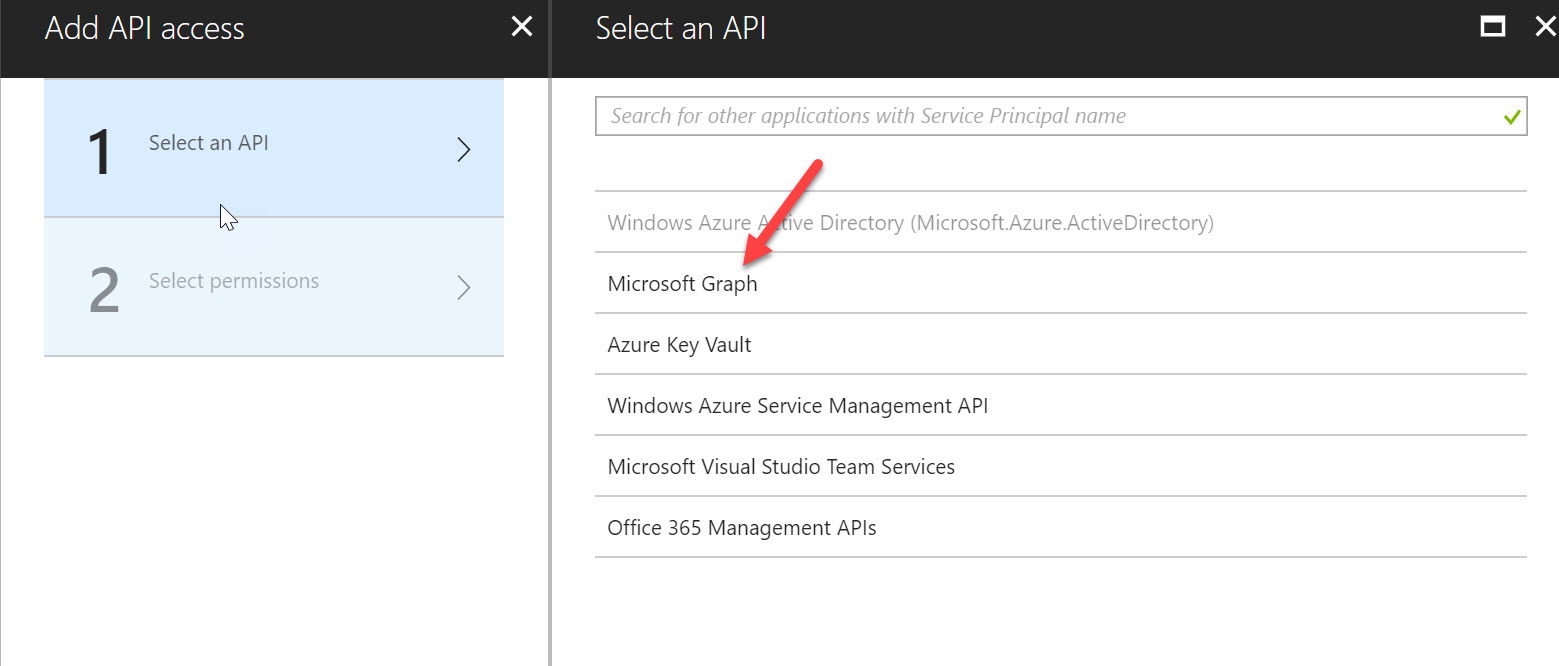
Task: Close the Add API access blade
Action: tap(521, 27)
